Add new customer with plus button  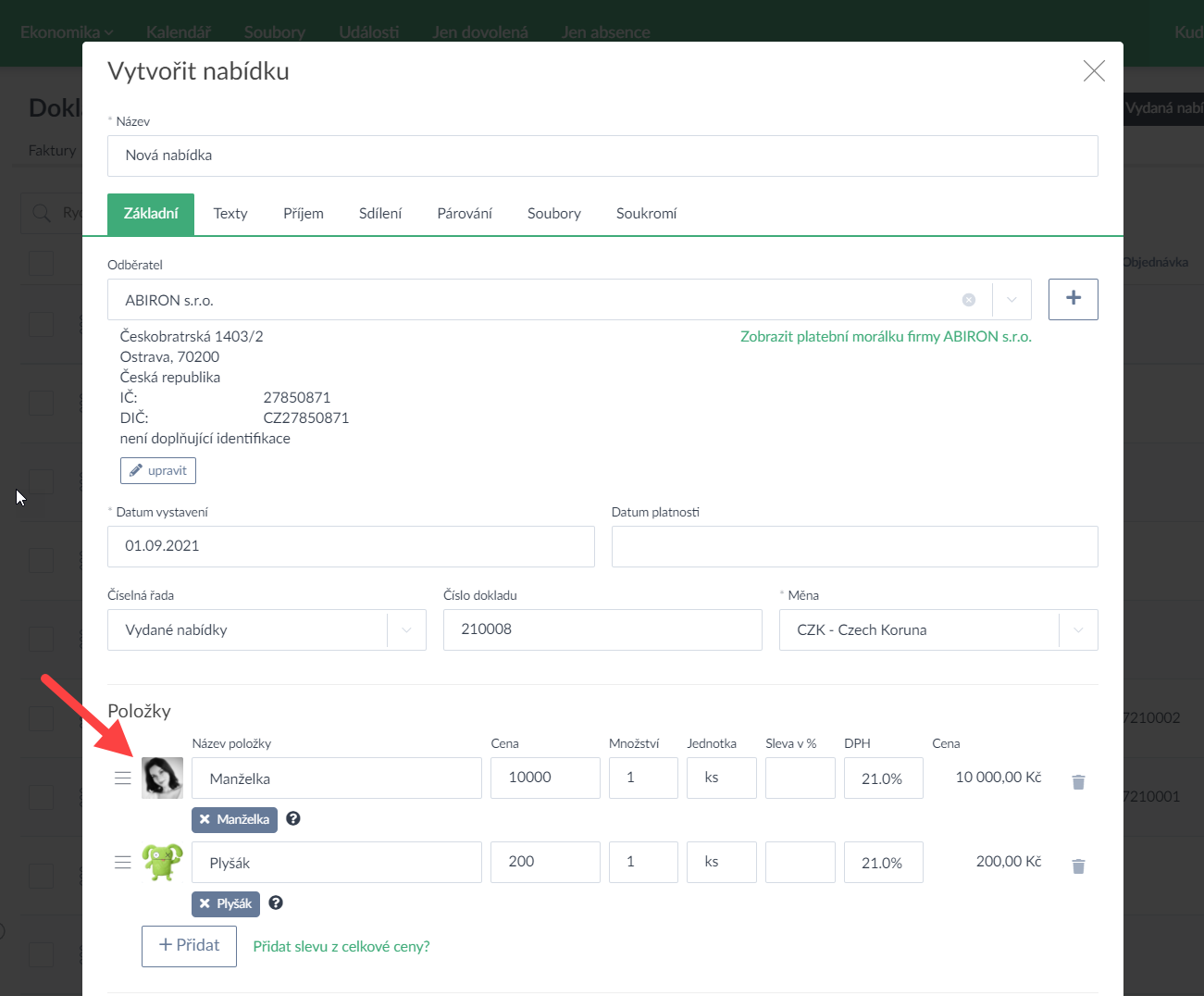point(1074,299)
